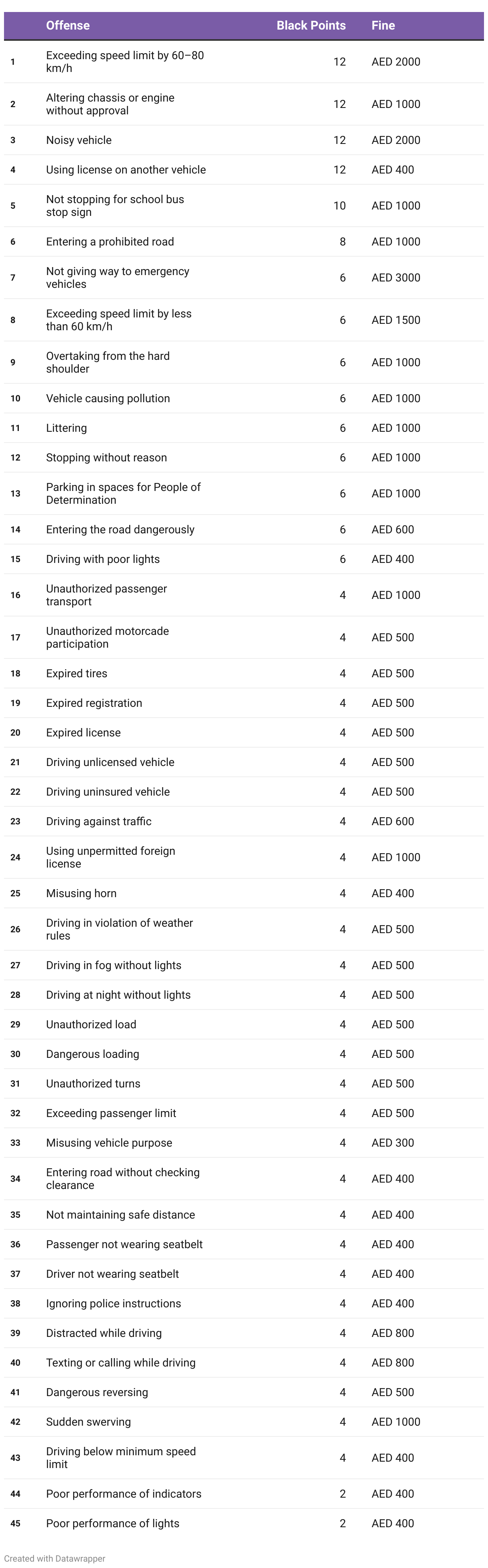The height and width of the screenshot is (1568, 488).
Task: Open the Created with Datawrapper link
Action: pos(55,1558)
